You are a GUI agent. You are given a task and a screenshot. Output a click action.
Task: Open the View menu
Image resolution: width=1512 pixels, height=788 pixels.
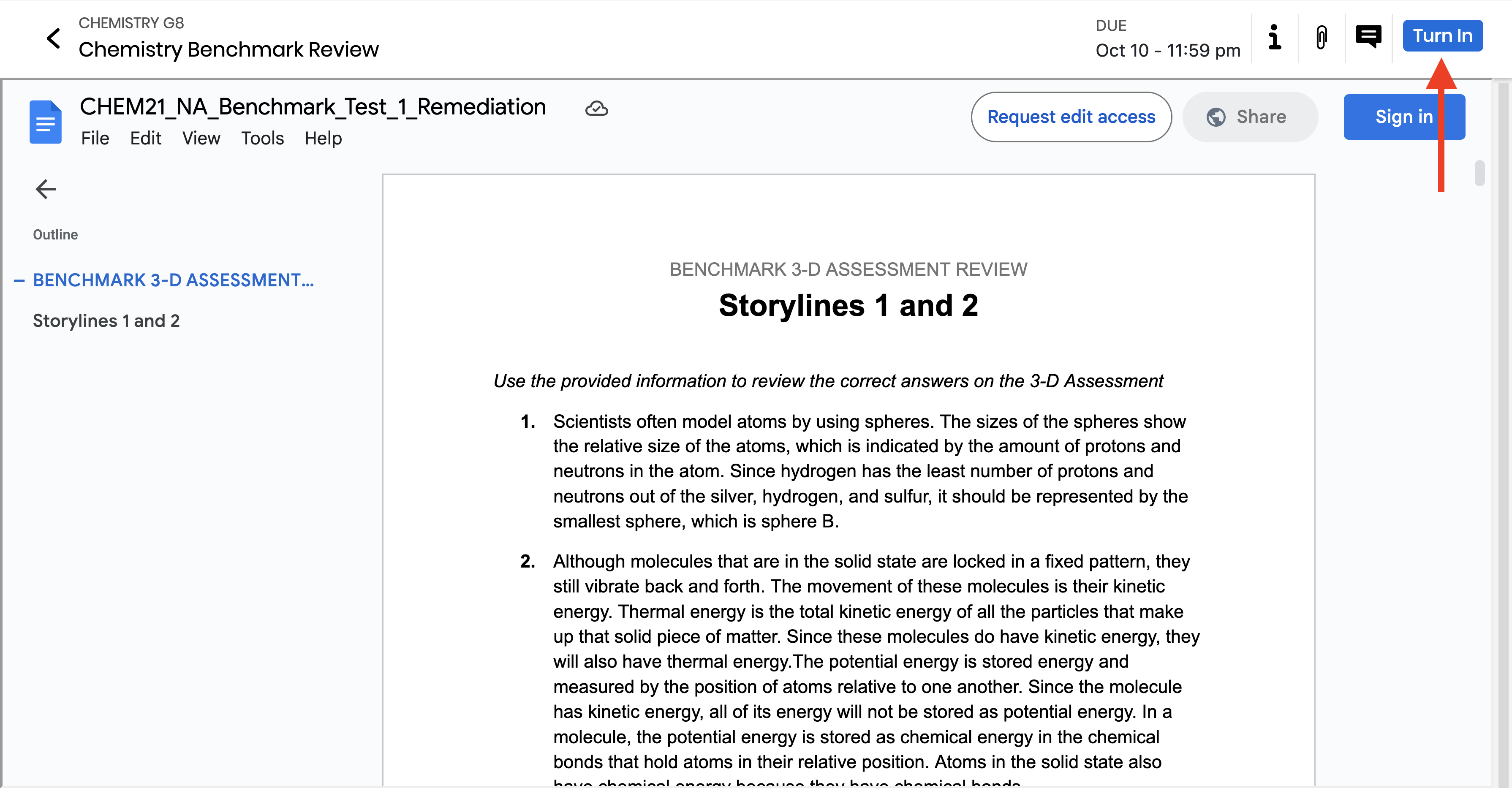pyautogui.click(x=201, y=139)
